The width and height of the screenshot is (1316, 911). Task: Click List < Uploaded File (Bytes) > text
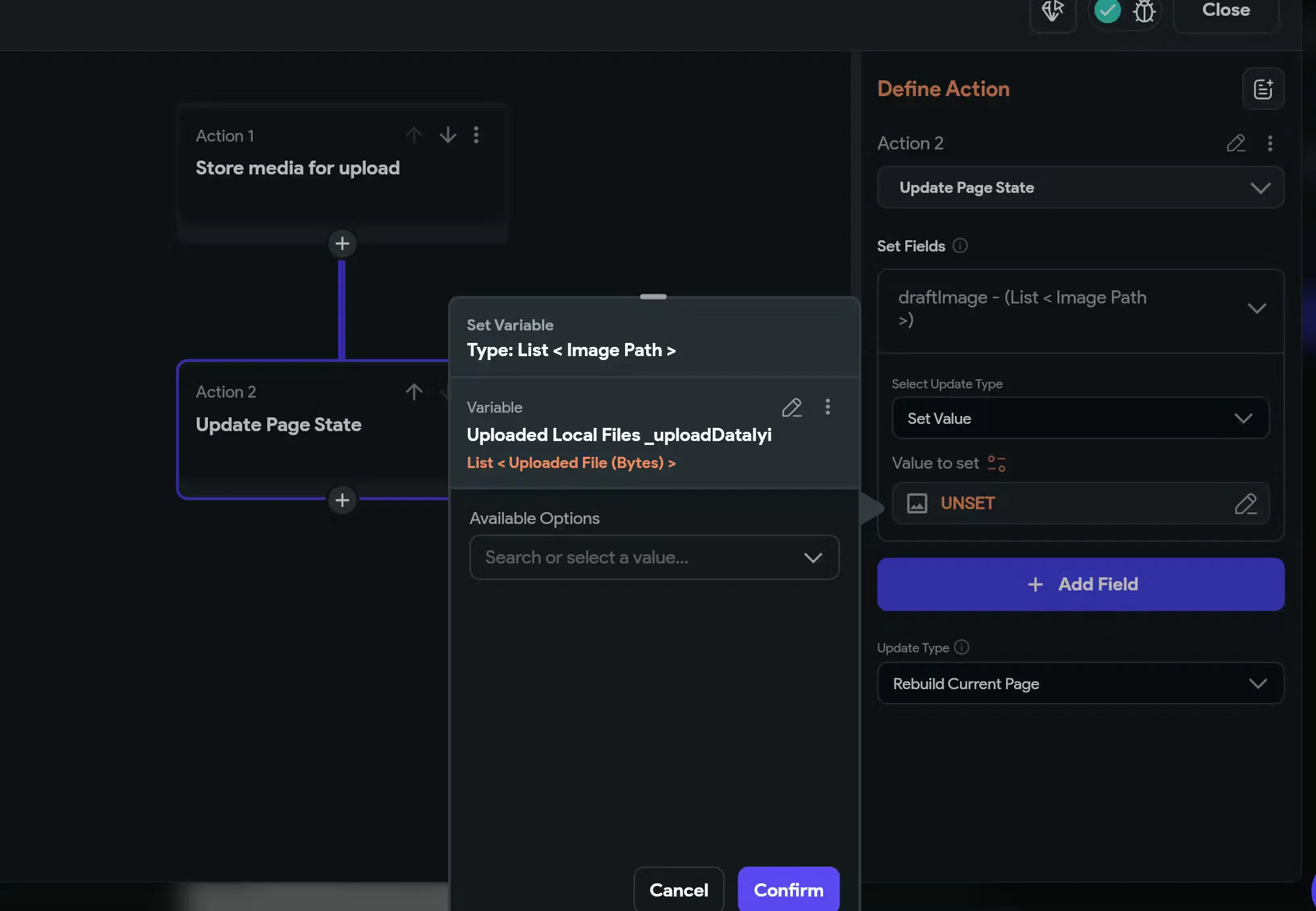click(x=571, y=463)
